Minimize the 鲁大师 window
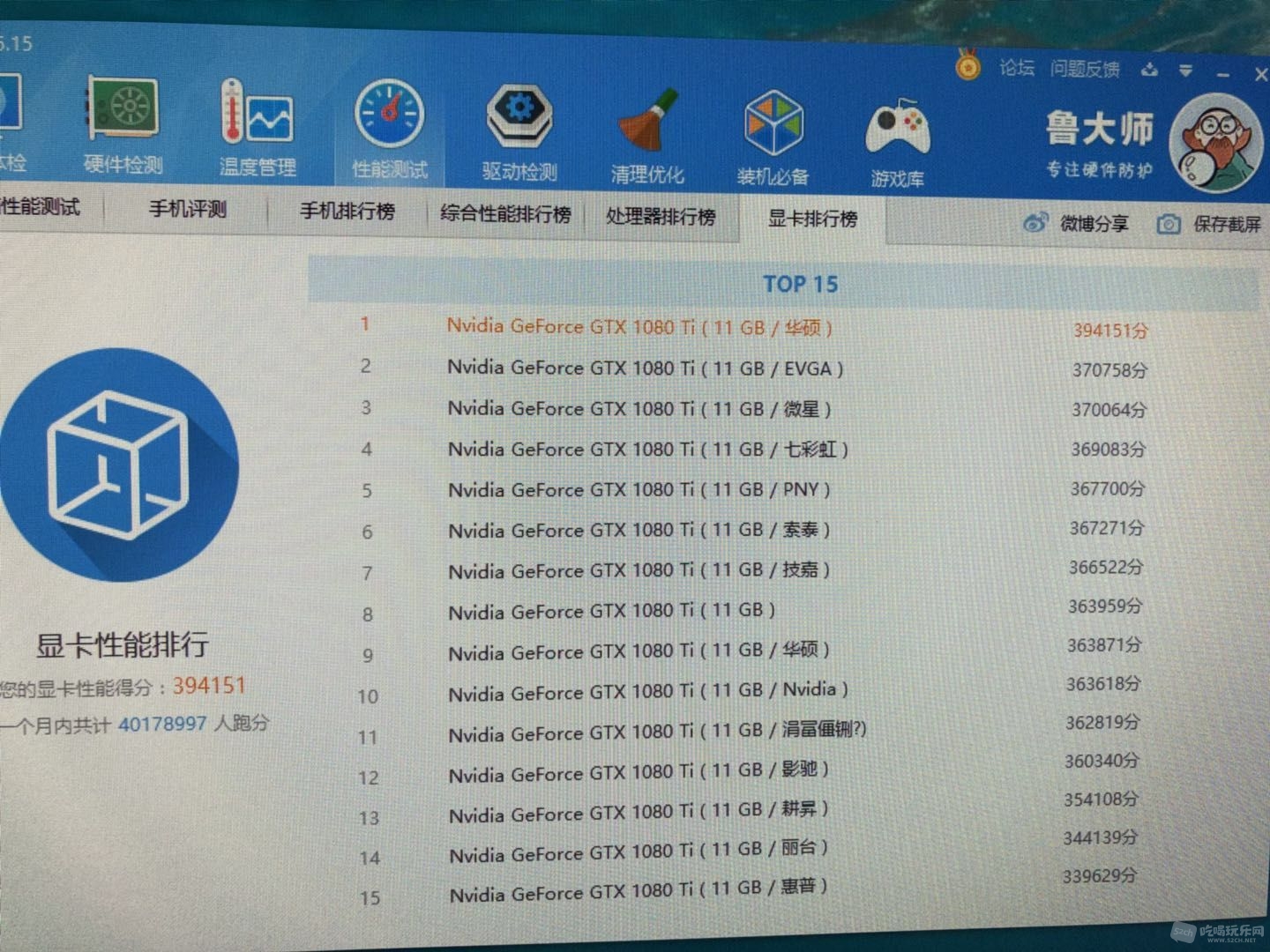 tap(1222, 75)
